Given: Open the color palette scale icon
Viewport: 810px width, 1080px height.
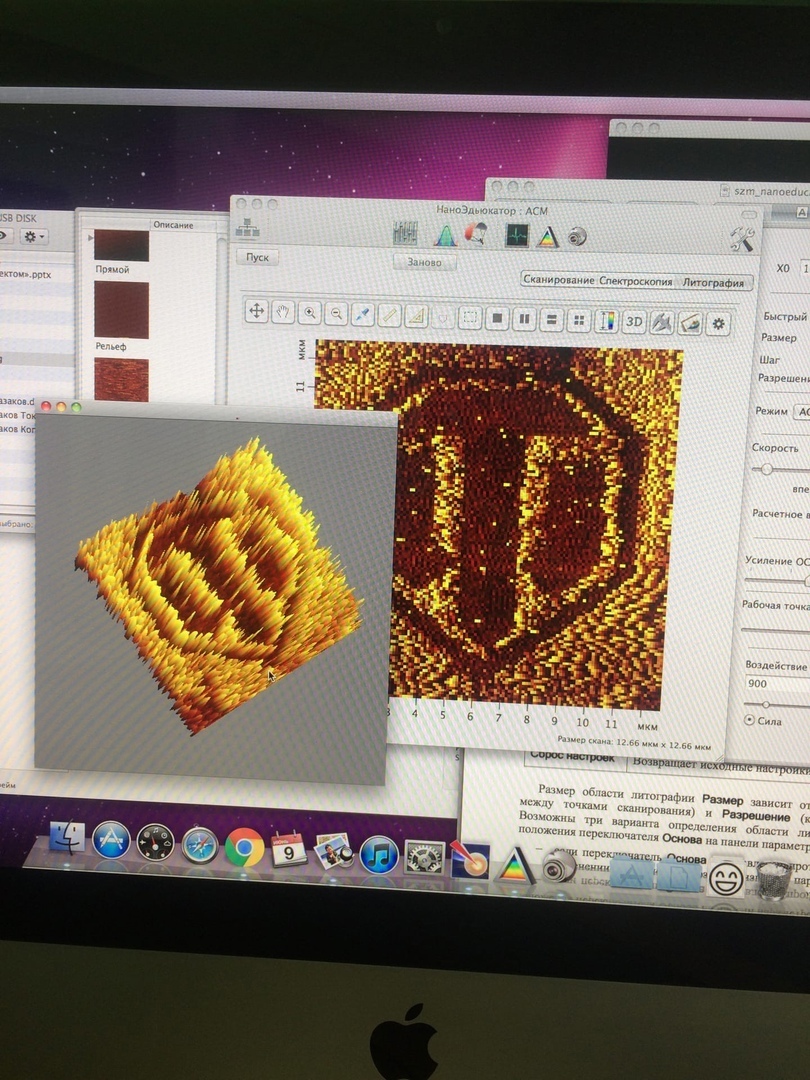Looking at the screenshot, I should 606,321.
